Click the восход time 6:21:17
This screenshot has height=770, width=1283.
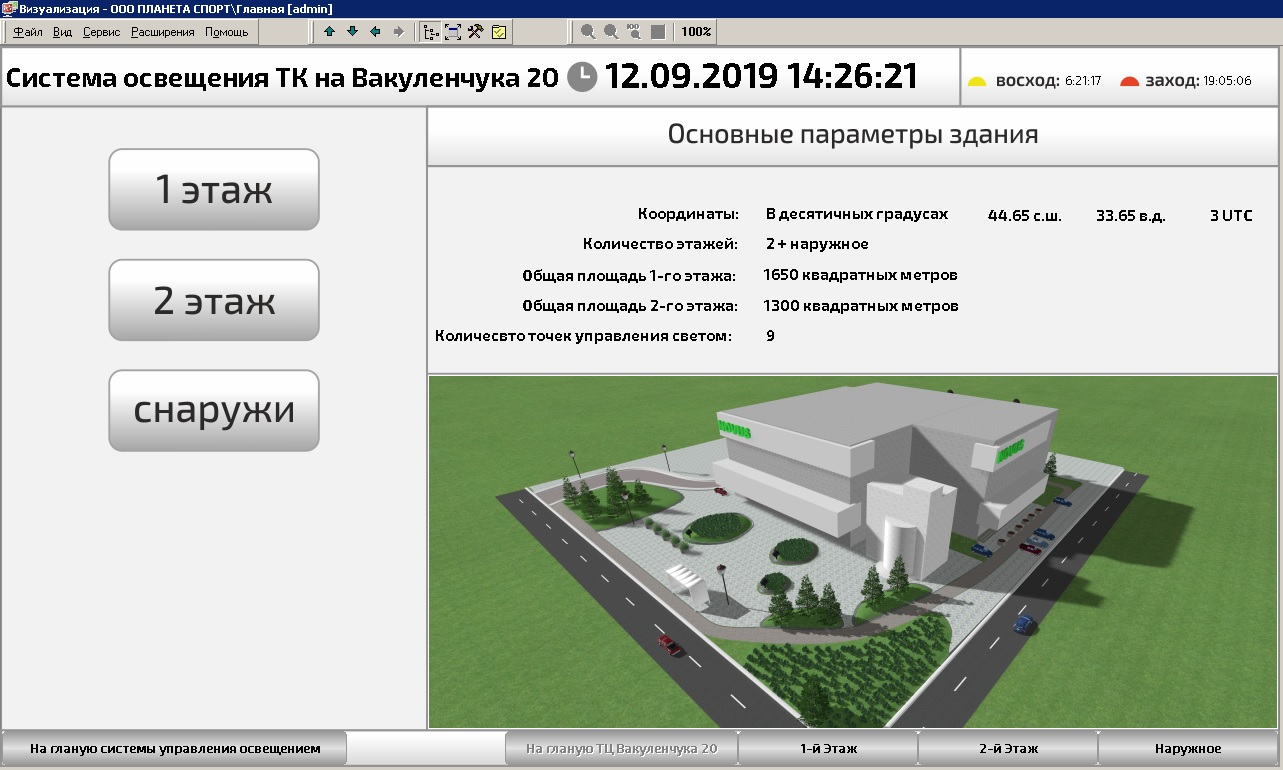(x=1083, y=81)
